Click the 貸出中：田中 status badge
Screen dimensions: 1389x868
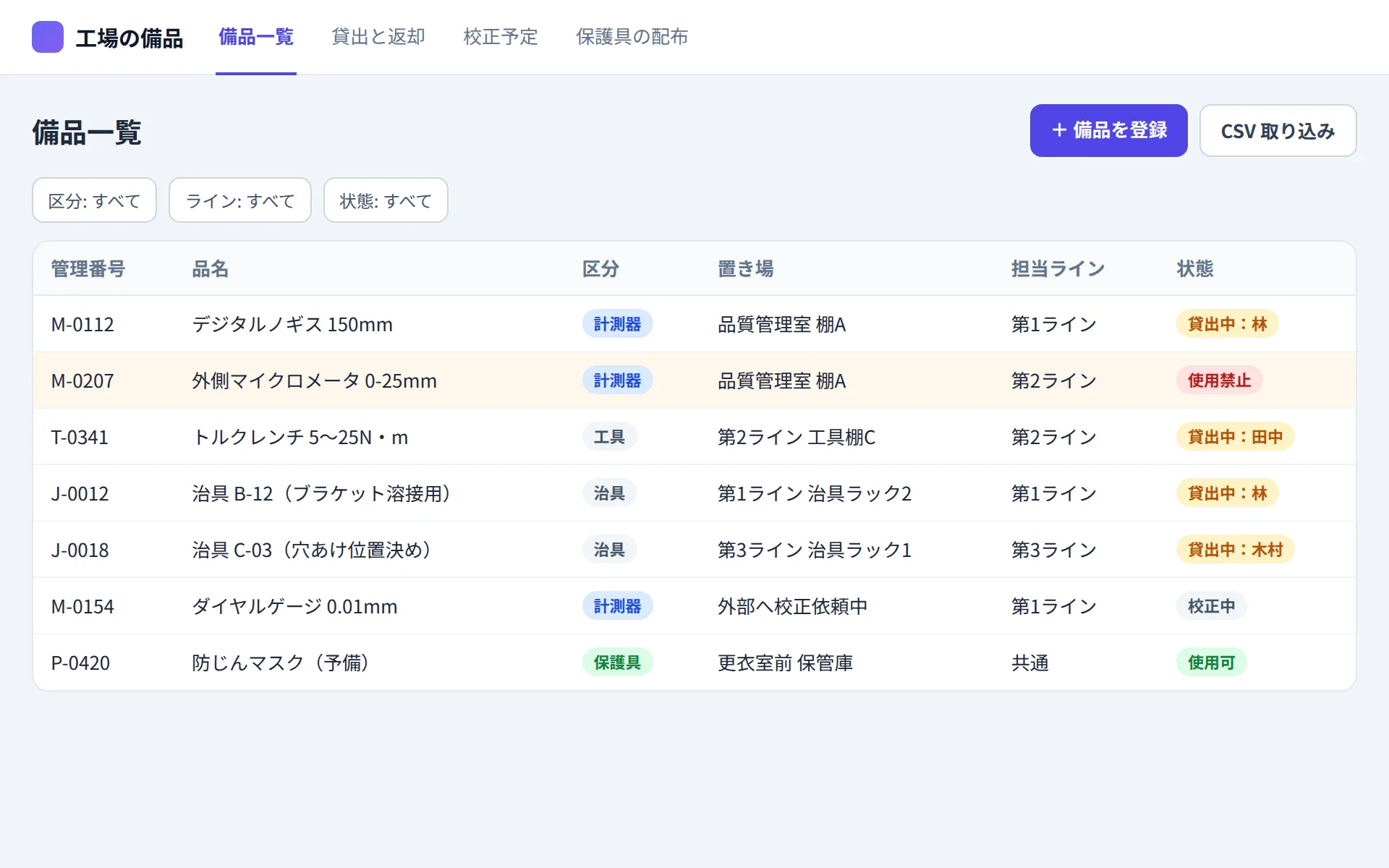[x=1235, y=437]
